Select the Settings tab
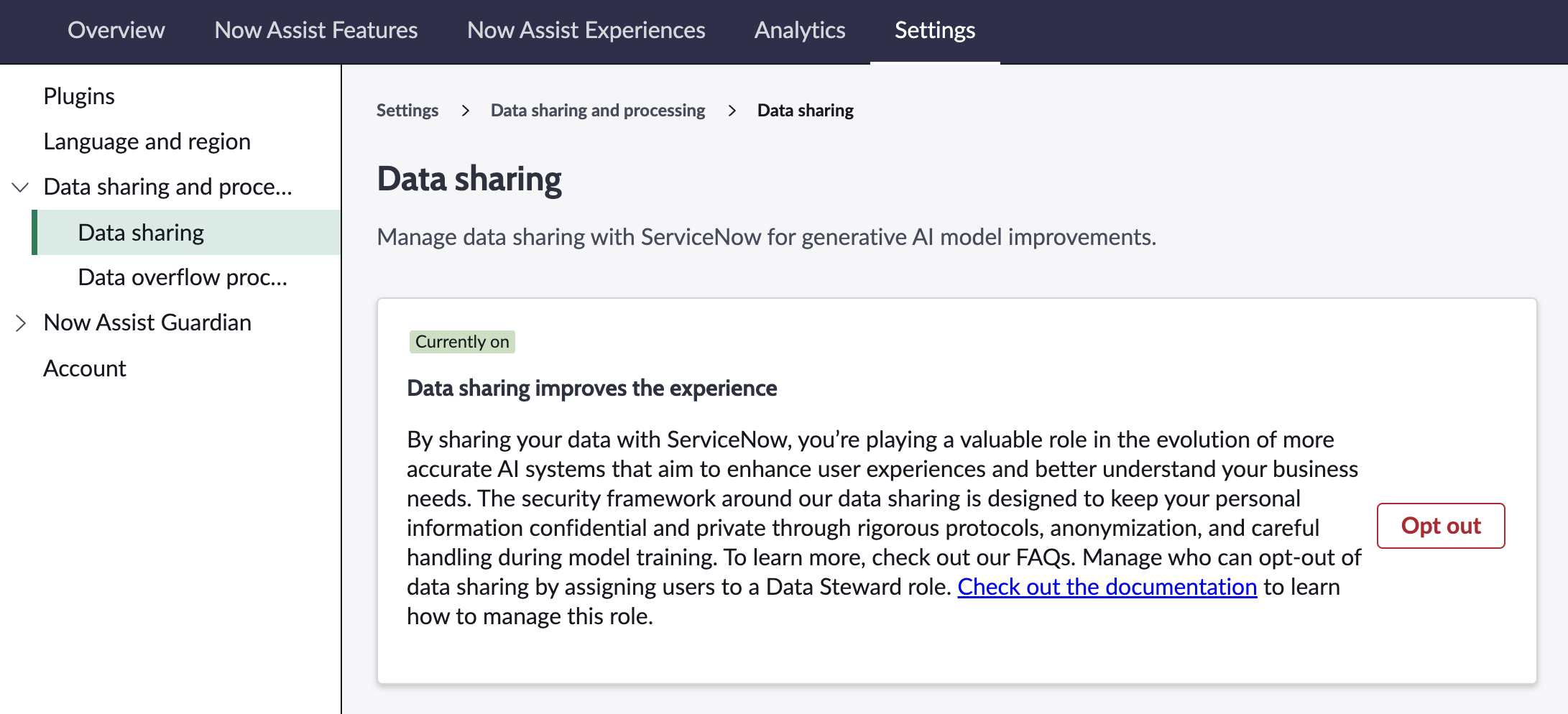This screenshot has width=1568, height=714. click(x=935, y=30)
